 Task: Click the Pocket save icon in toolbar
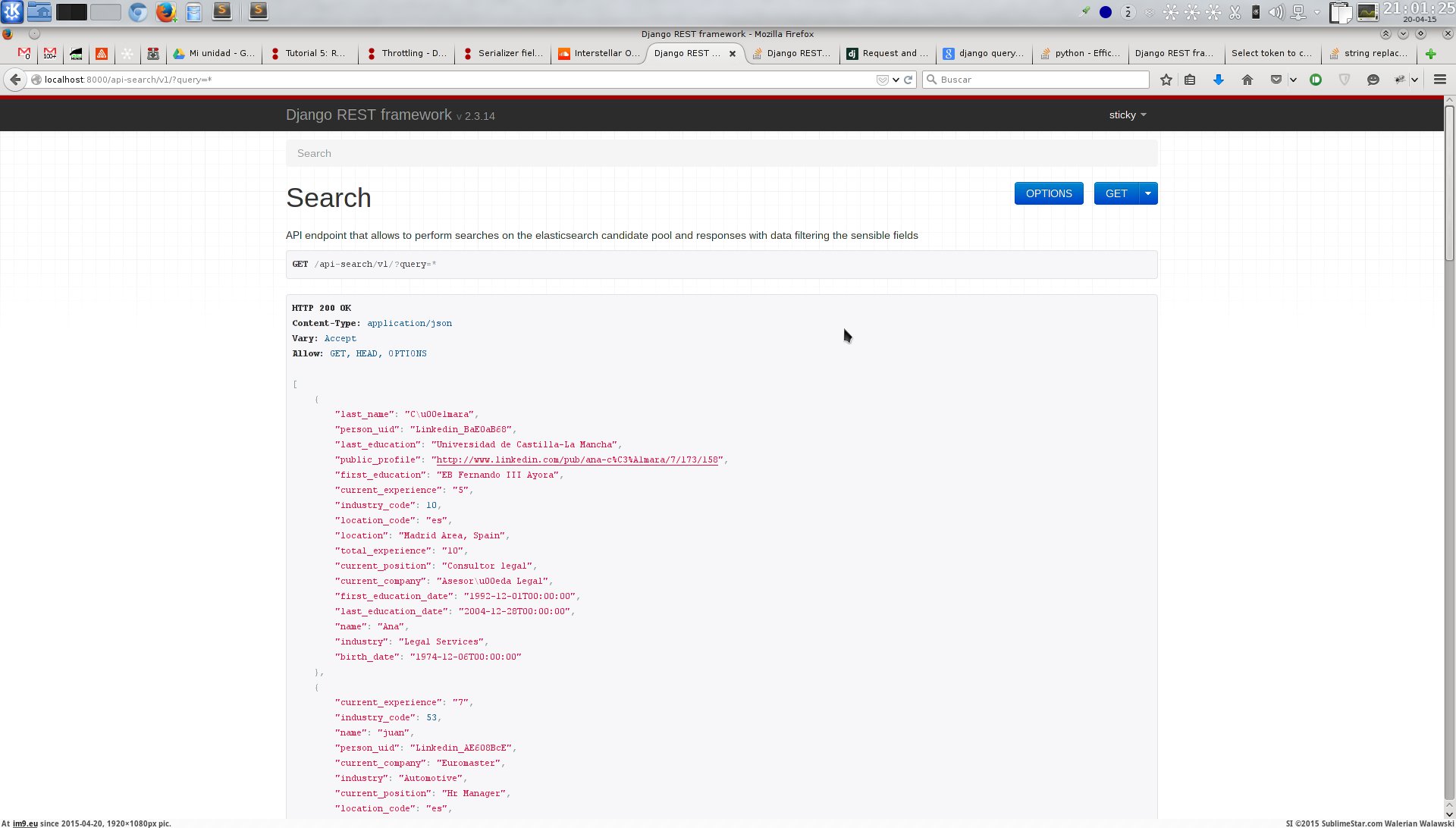click(1276, 80)
